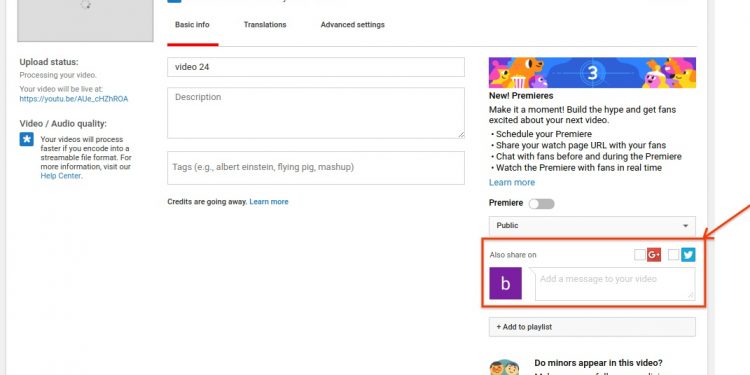This screenshot has height=375, width=750.
Task: Switch to the Translations tab
Action: 265,25
